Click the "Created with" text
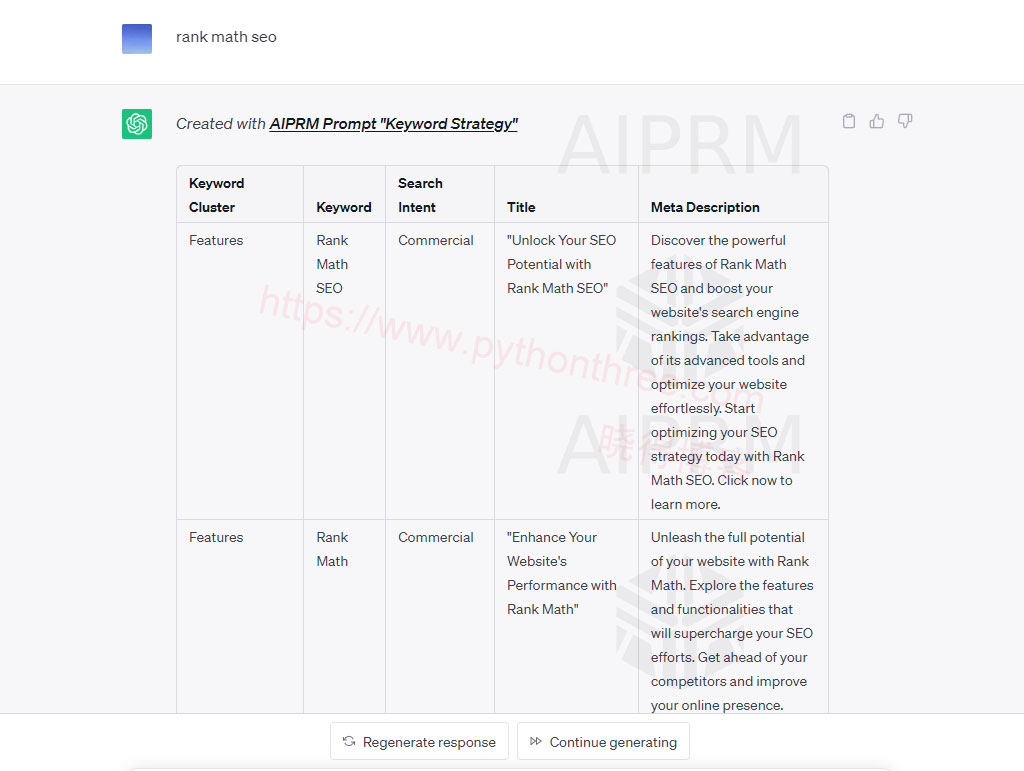 [x=221, y=123]
